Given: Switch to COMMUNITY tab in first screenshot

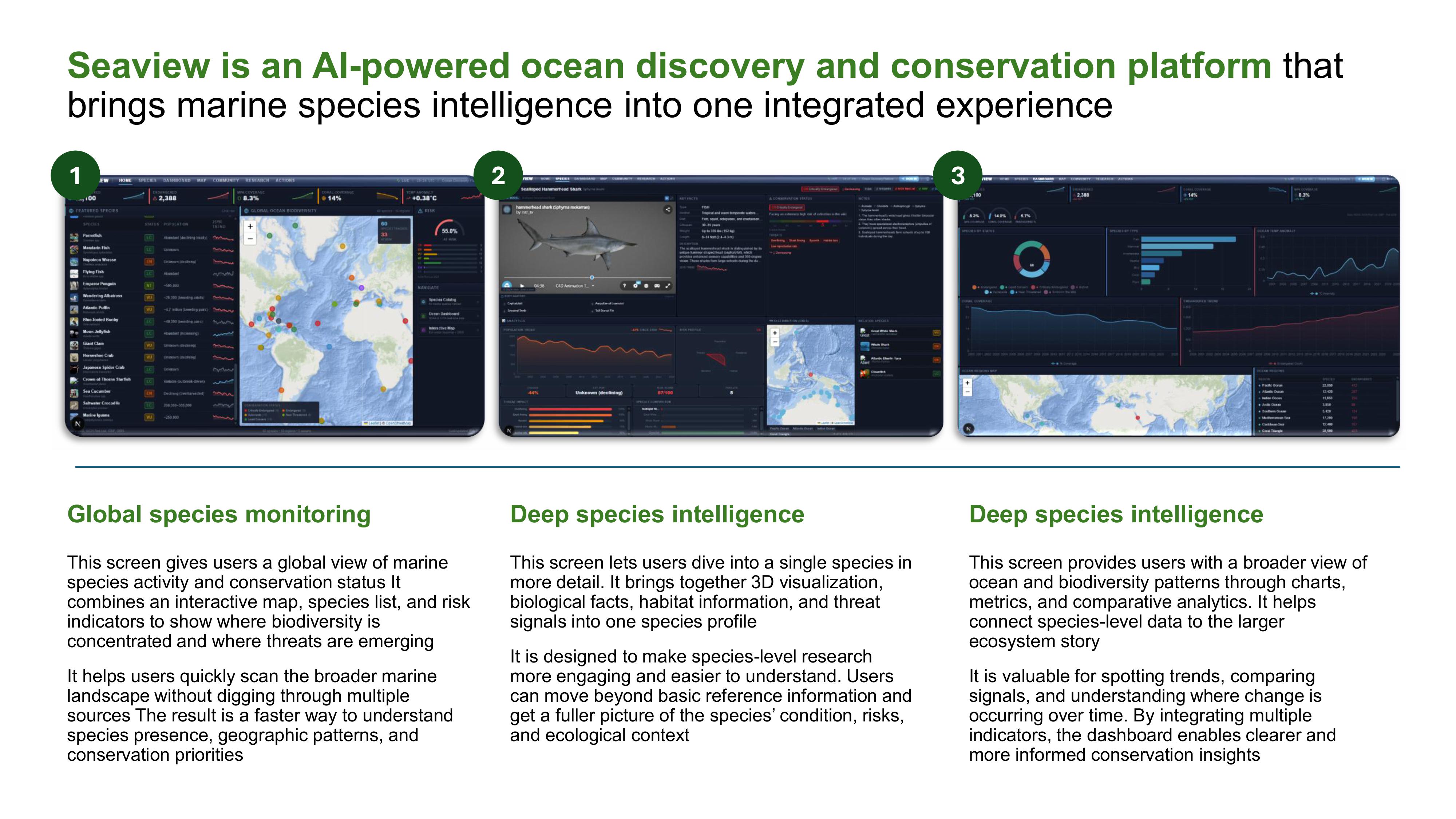Looking at the screenshot, I should pyautogui.click(x=226, y=180).
